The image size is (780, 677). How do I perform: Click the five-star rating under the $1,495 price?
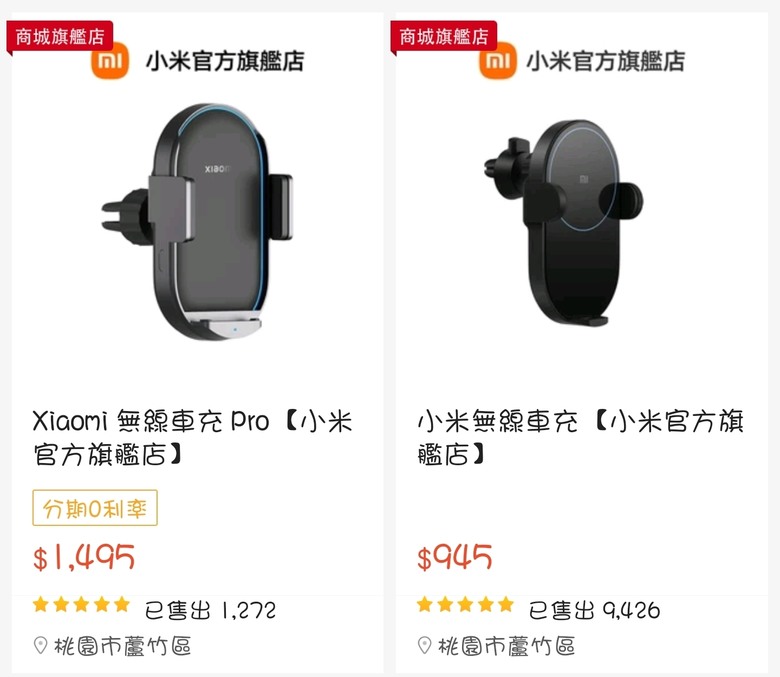81,605
